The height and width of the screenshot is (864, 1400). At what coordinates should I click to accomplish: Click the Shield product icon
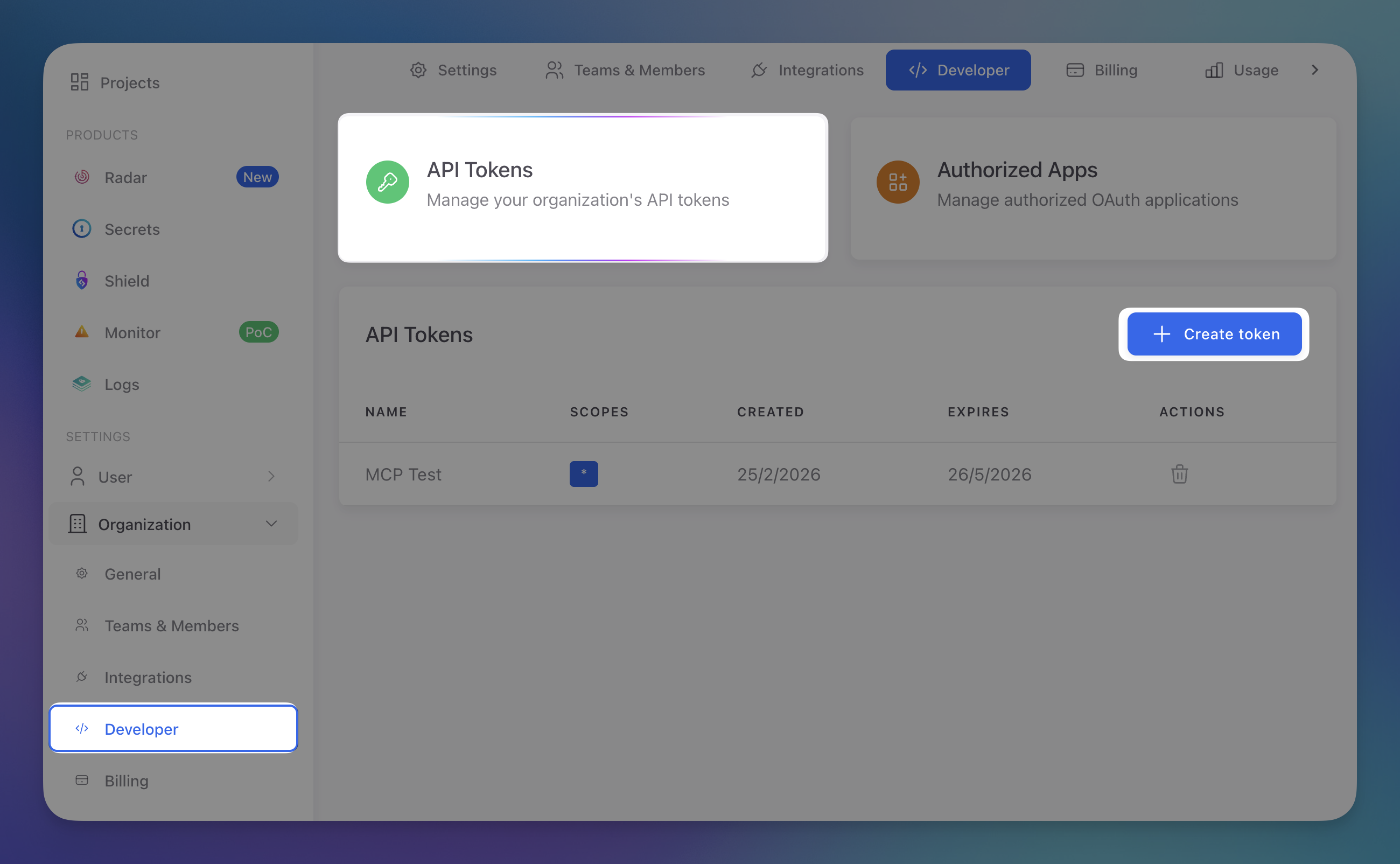(82, 280)
